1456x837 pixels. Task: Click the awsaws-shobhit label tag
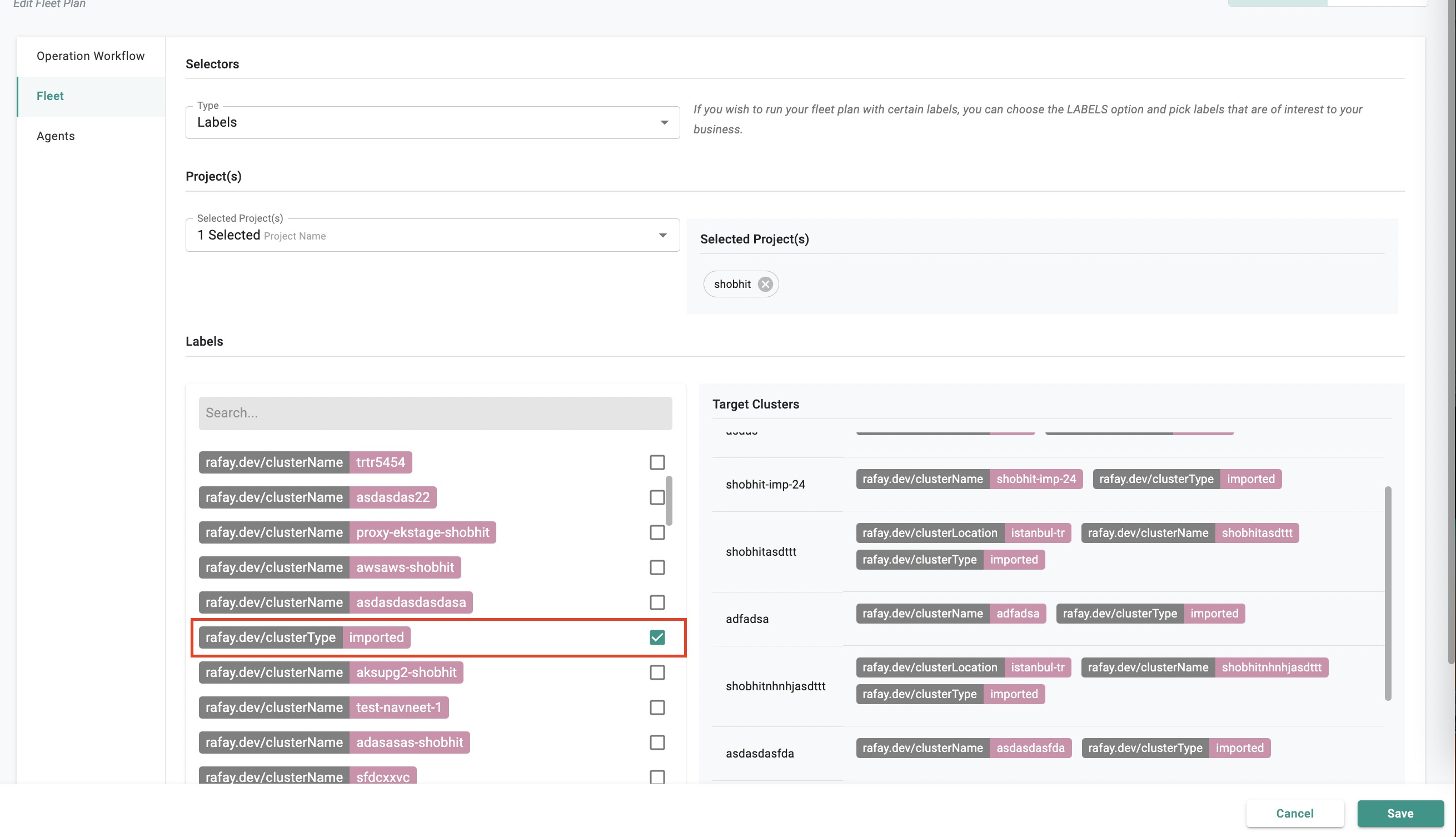(330, 567)
